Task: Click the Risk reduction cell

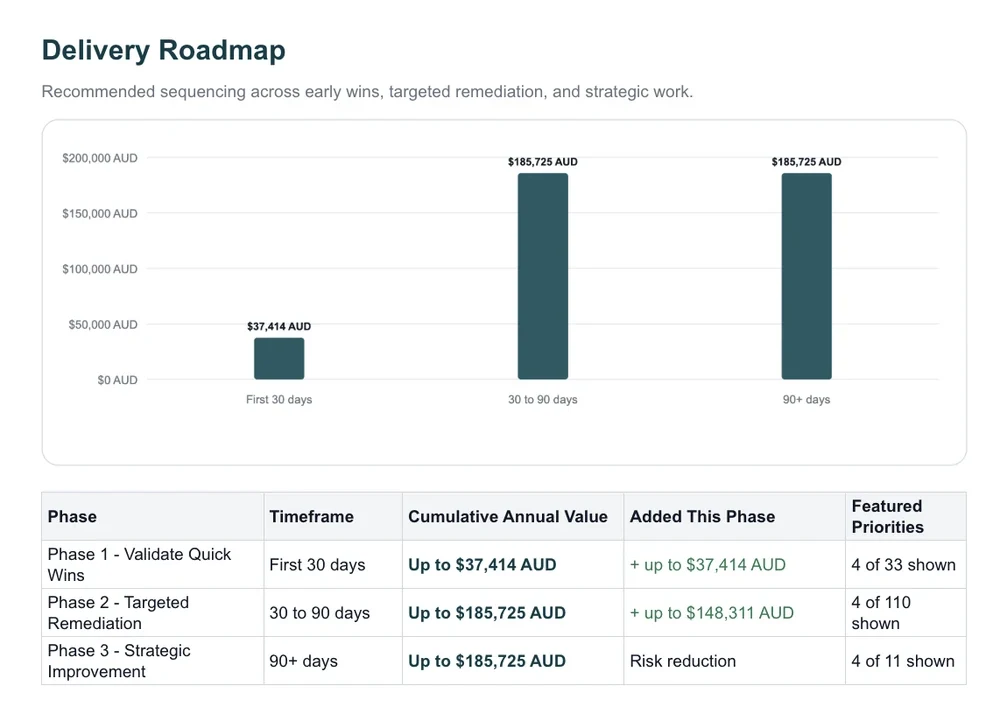Action: (x=735, y=661)
